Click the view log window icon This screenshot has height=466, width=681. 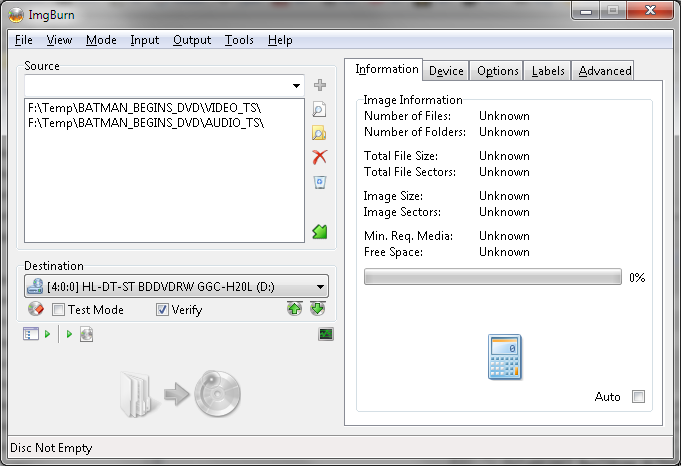click(x=30, y=334)
